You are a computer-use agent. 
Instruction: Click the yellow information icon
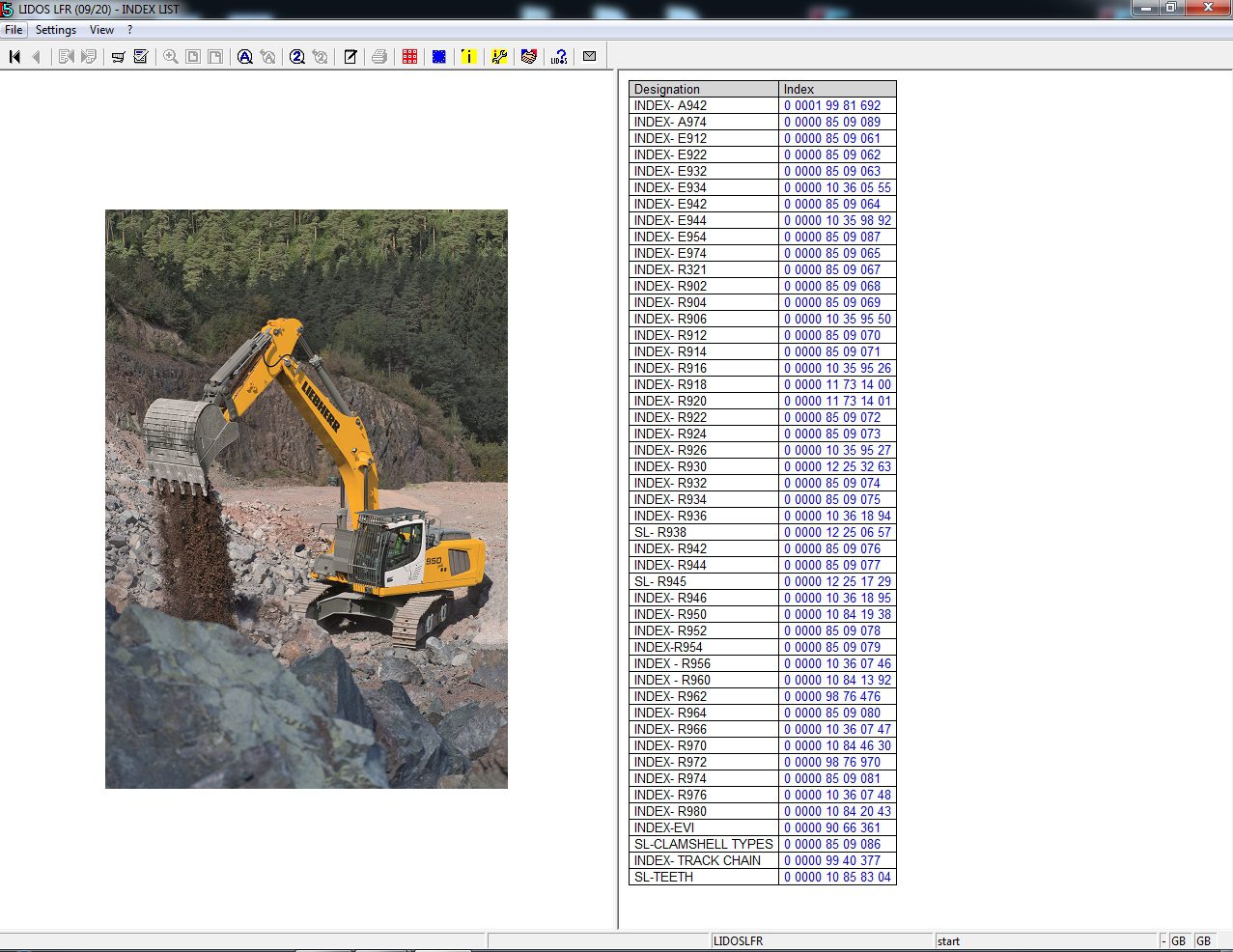coord(469,57)
